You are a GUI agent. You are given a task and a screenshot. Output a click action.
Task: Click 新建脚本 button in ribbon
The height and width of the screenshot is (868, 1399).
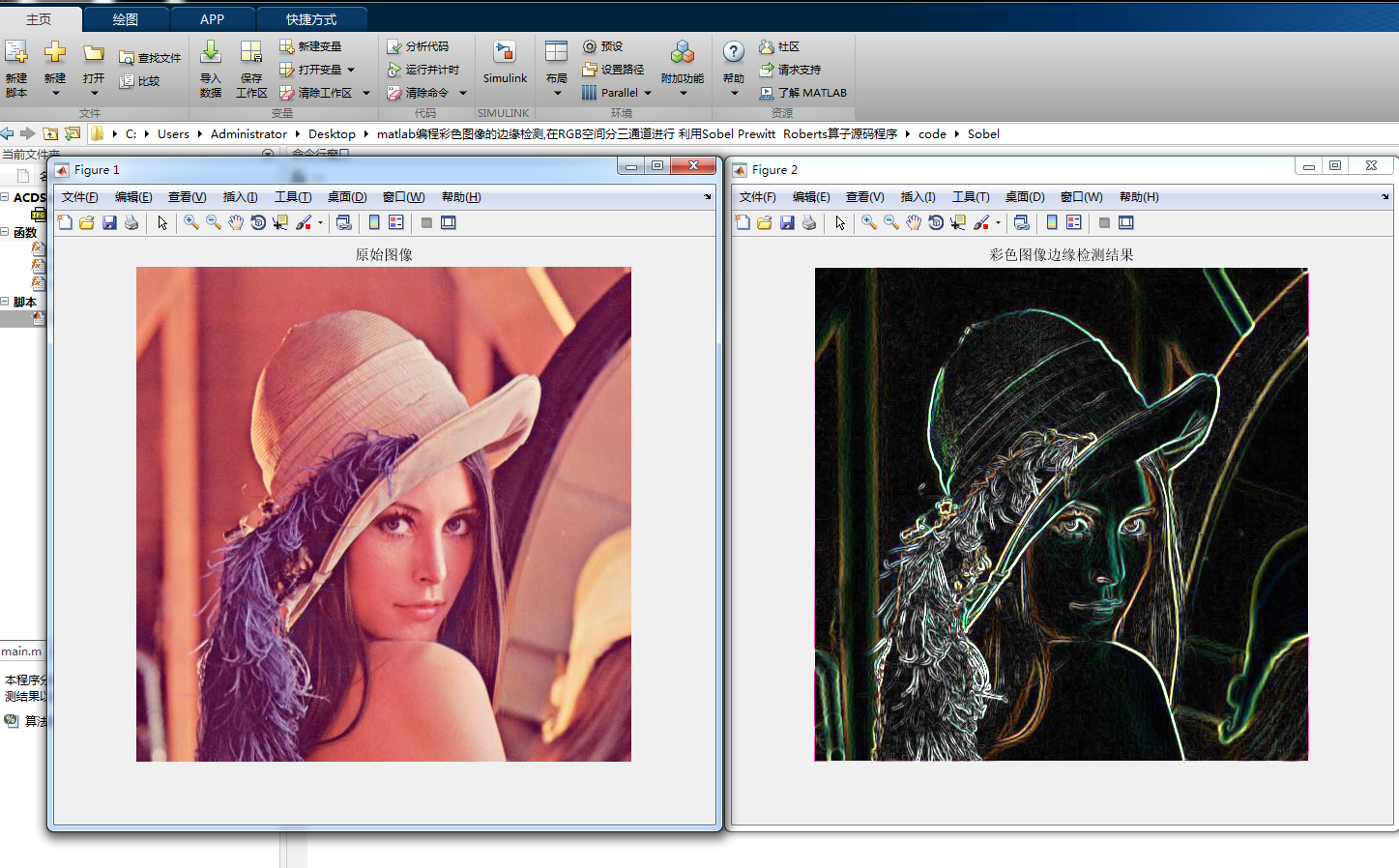pyautogui.click(x=16, y=69)
